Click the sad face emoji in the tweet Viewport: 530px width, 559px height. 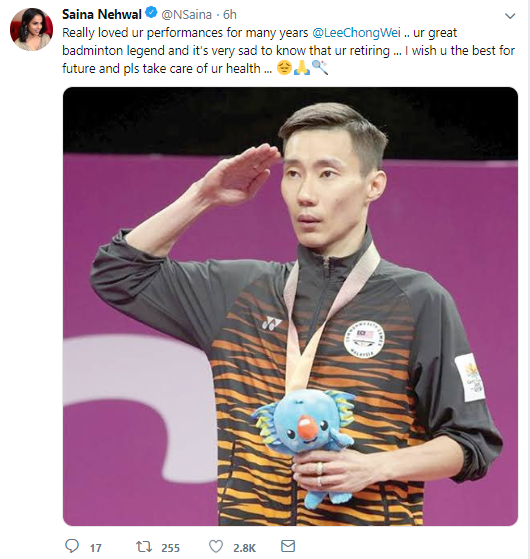(284, 67)
